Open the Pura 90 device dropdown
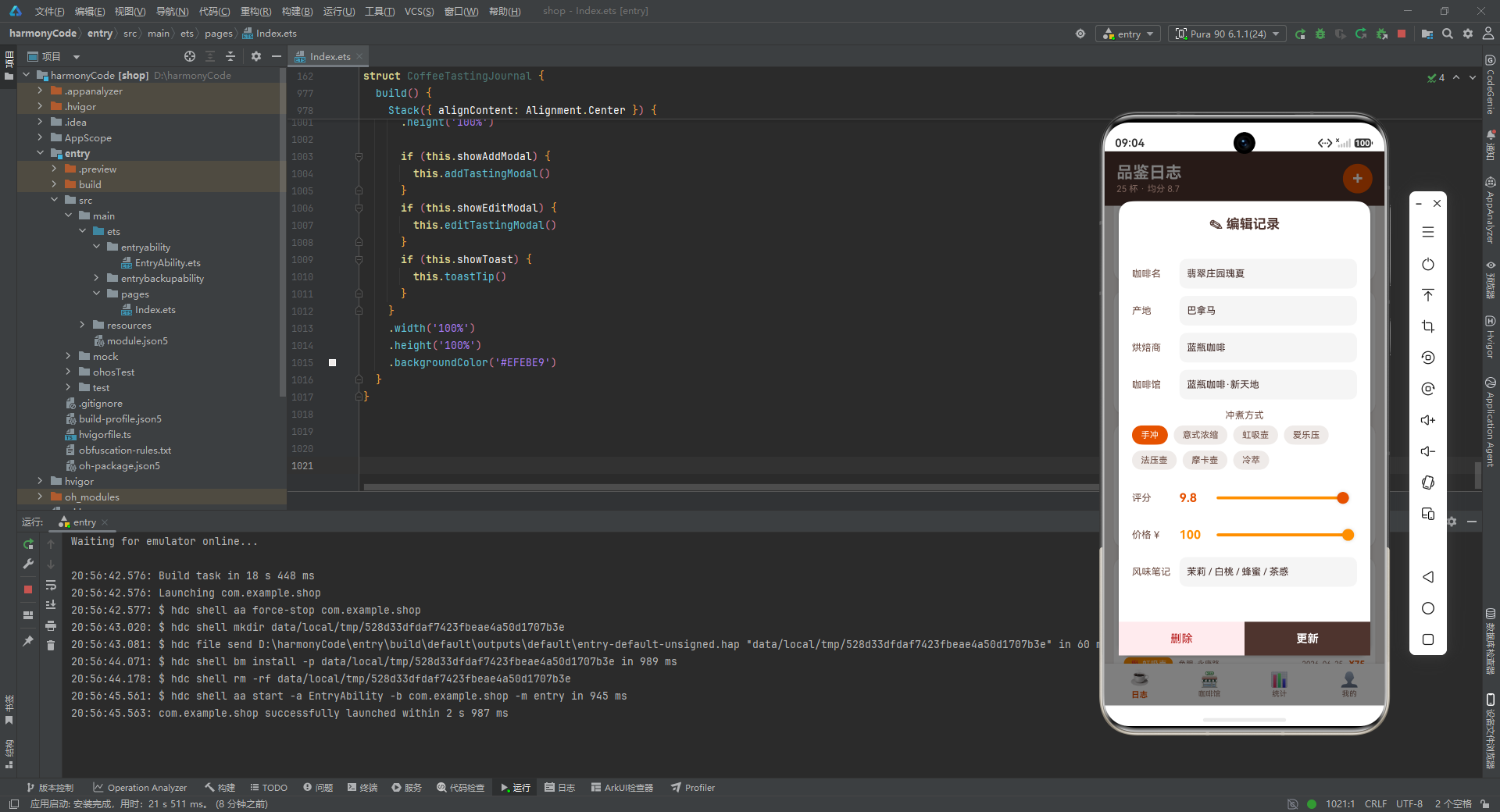Screen dimensions: 1500x812 [1227, 34]
